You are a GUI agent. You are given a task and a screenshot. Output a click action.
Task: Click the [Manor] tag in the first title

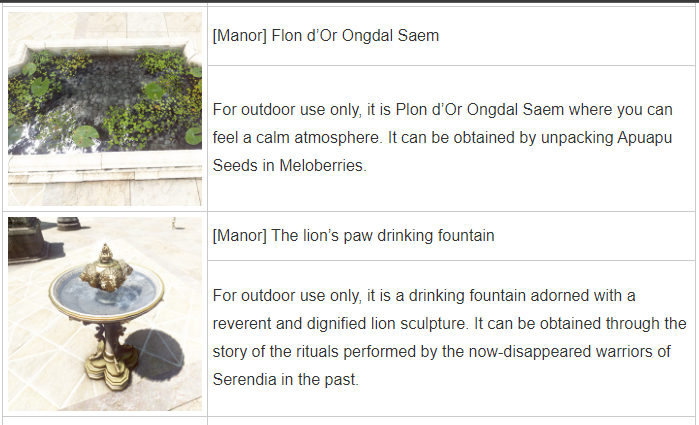pos(239,36)
